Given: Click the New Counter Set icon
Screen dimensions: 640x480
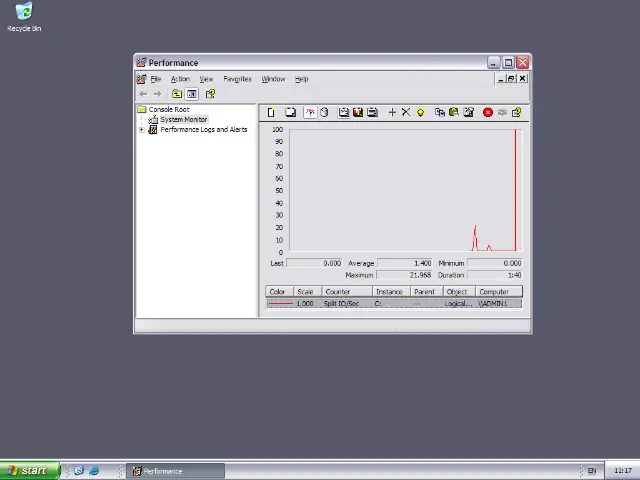Looking at the screenshot, I should 271,112.
